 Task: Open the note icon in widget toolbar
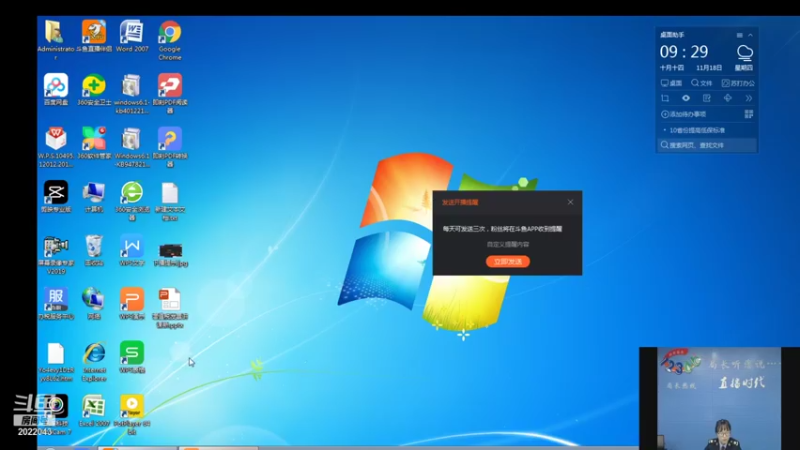[707, 98]
